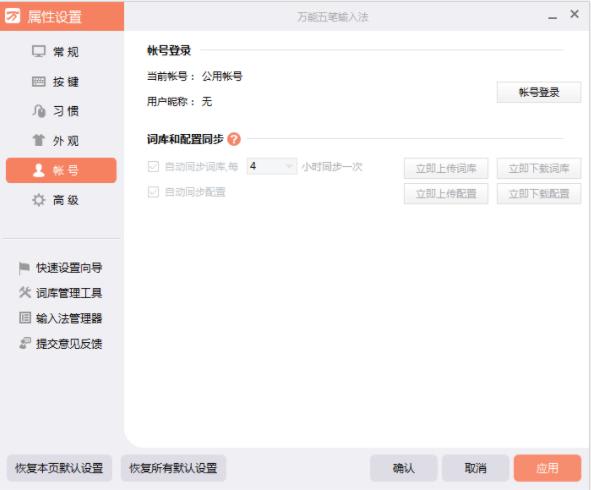Image resolution: width=591 pixels, height=490 pixels.
Task: Click the orange help question mark icon
Action: tap(234, 139)
